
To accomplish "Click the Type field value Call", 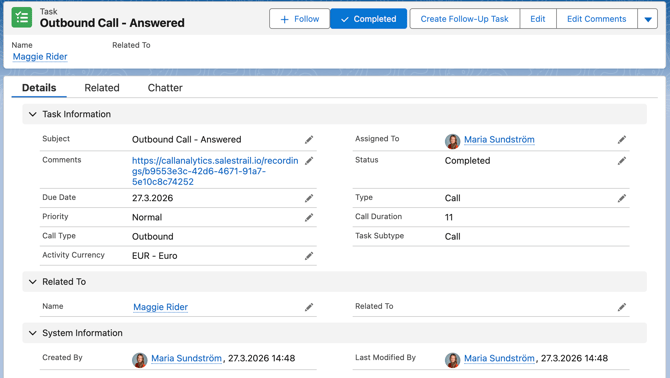I will pos(452,198).
